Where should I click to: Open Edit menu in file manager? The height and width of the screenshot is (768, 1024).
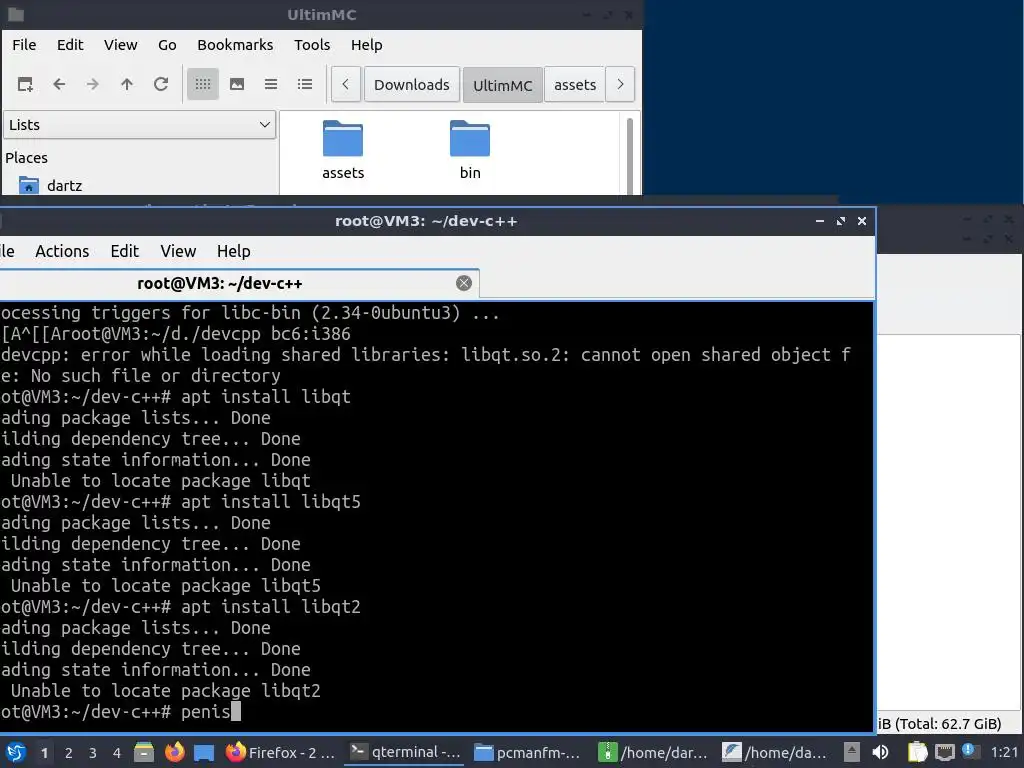70,45
